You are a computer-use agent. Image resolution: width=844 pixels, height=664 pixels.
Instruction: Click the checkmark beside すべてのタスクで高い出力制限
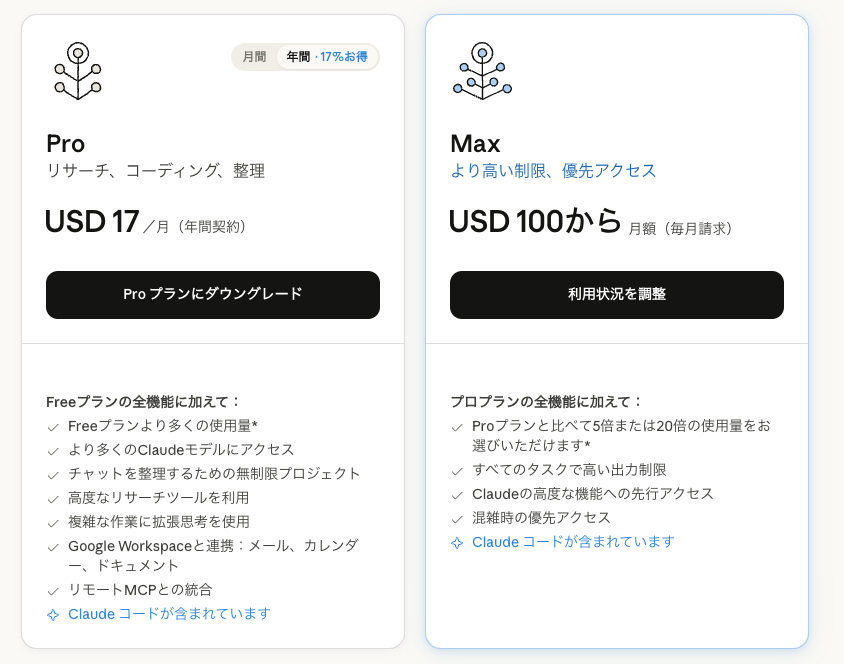pyautogui.click(x=457, y=471)
